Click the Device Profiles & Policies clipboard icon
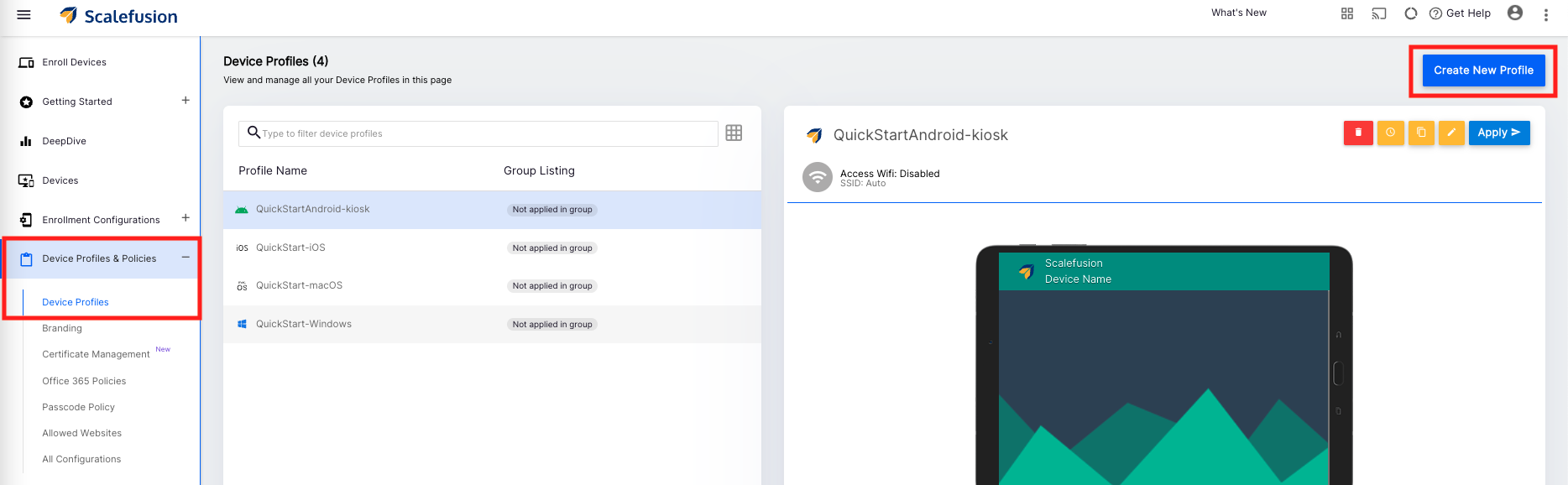The height and width of the screenshot is (485, 1568). 26,259
